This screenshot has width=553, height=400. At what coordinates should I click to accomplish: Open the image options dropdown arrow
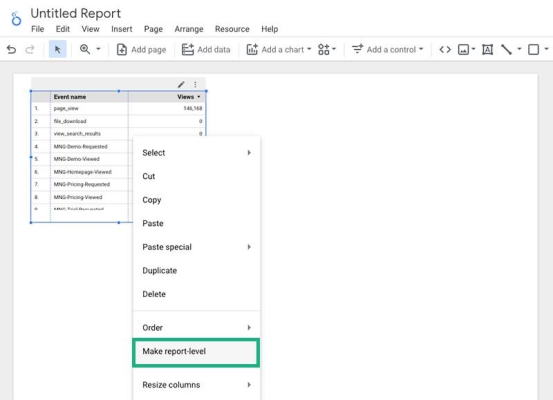[473, 49]
